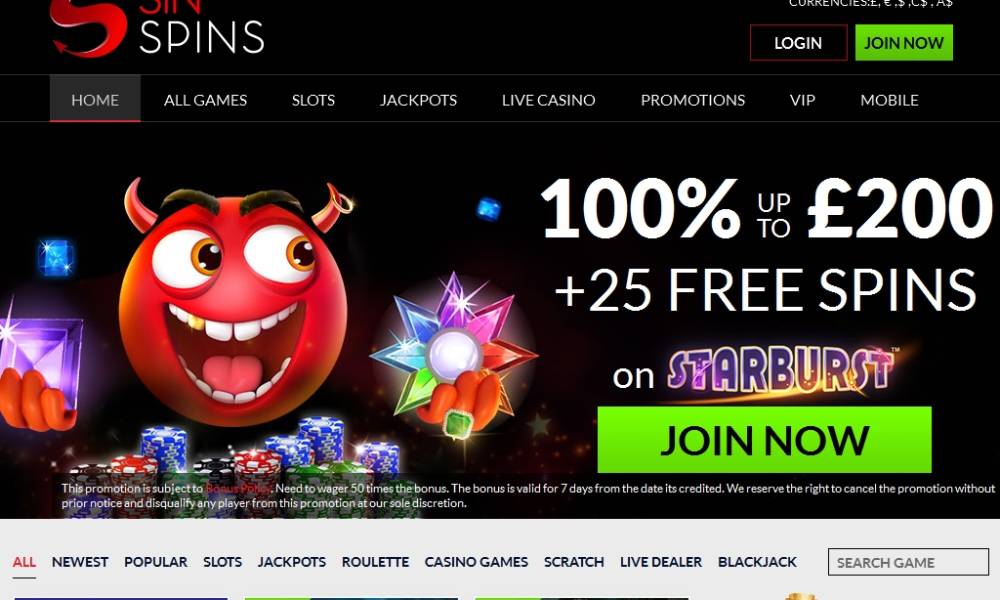Open the PROMOTIONS page

point(693,100)
